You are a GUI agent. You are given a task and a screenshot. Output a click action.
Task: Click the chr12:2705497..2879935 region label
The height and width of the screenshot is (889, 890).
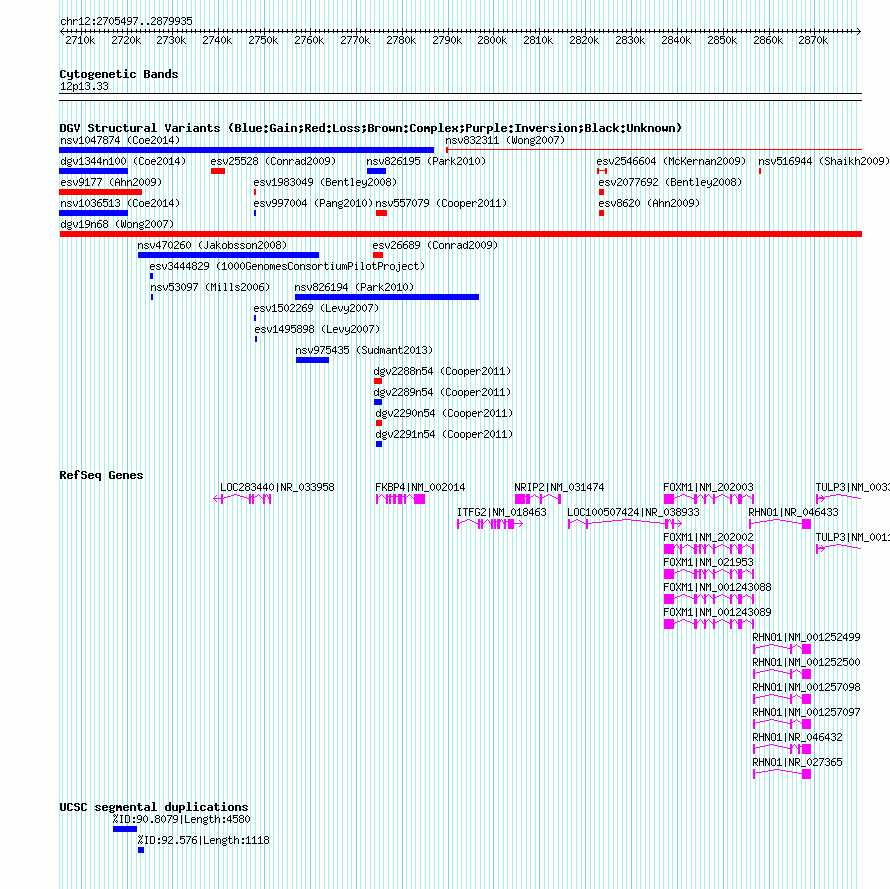coord(126,21)
